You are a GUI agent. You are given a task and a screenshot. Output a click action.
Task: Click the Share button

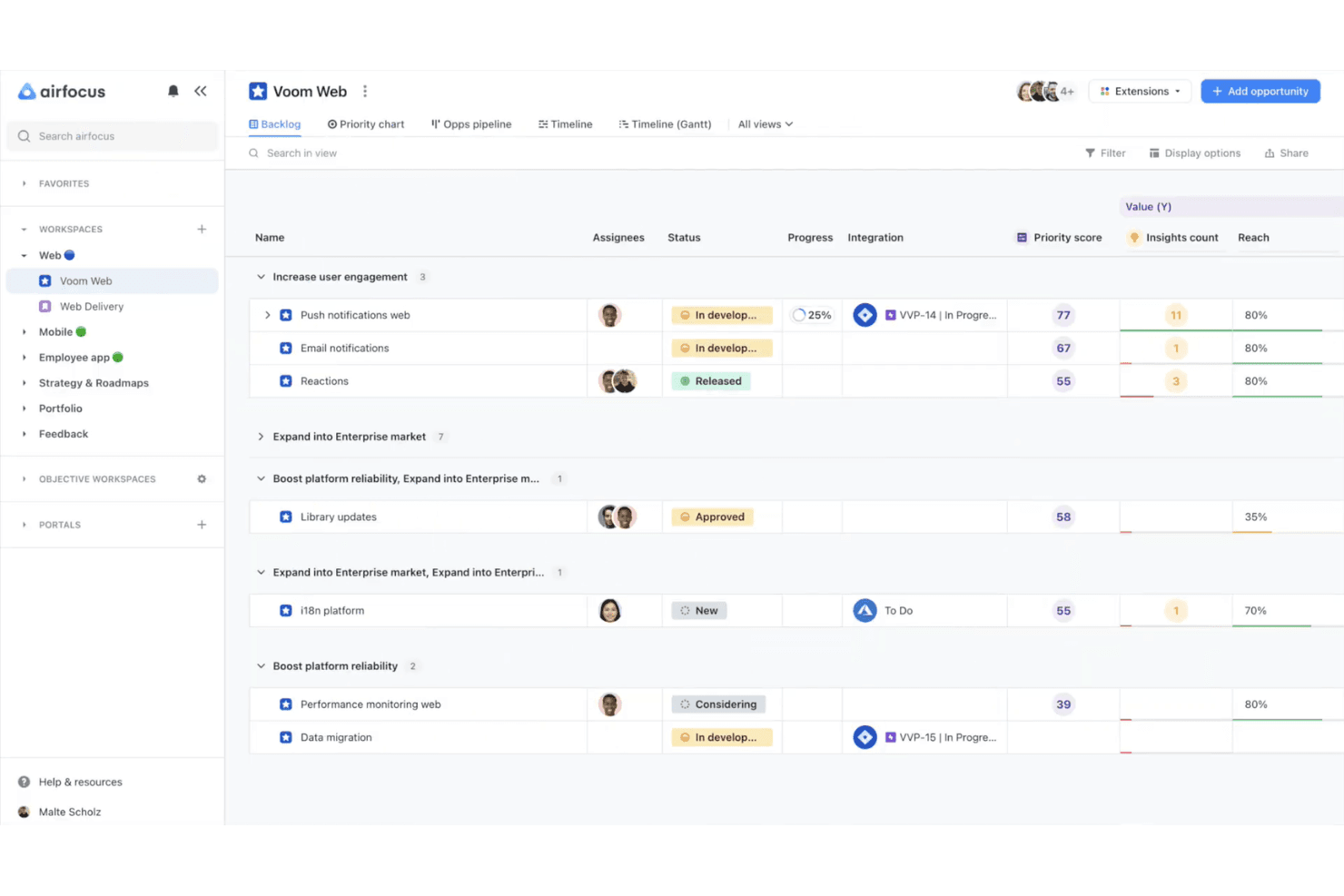pyautogui.click(x=1287, y=153)
